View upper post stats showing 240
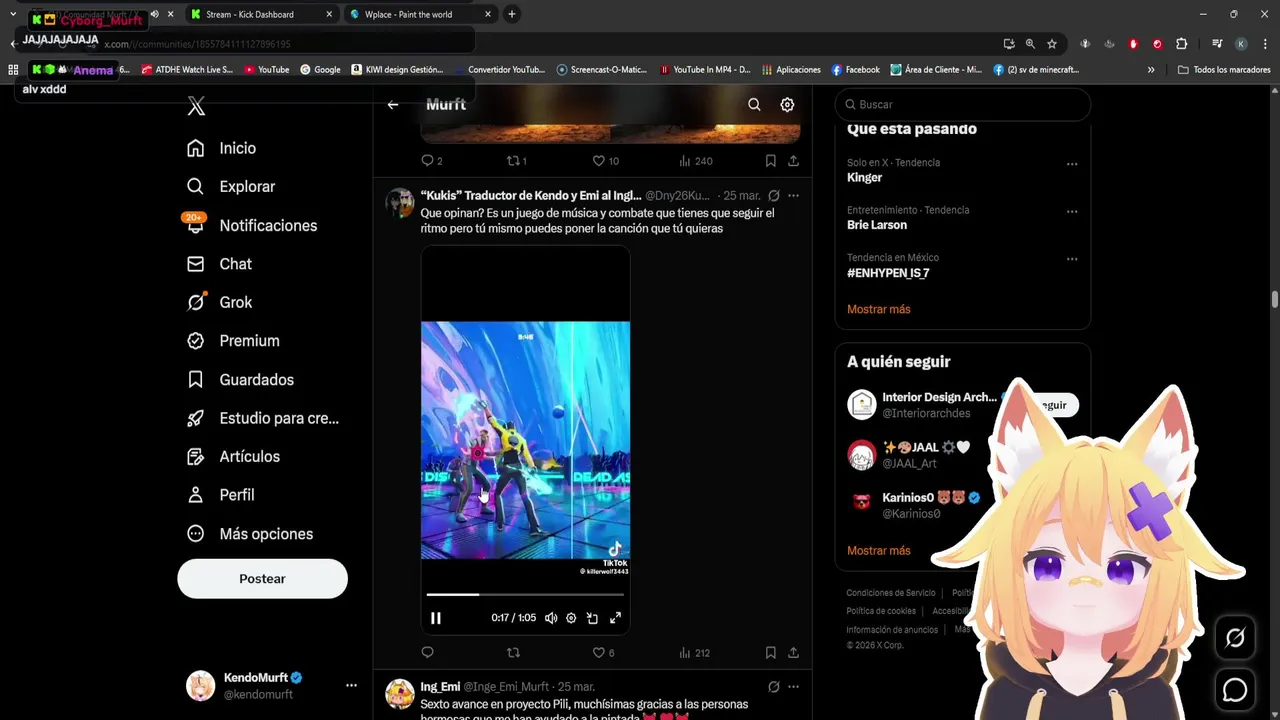Screen dimensions: 1280x720 click(695, 161)
